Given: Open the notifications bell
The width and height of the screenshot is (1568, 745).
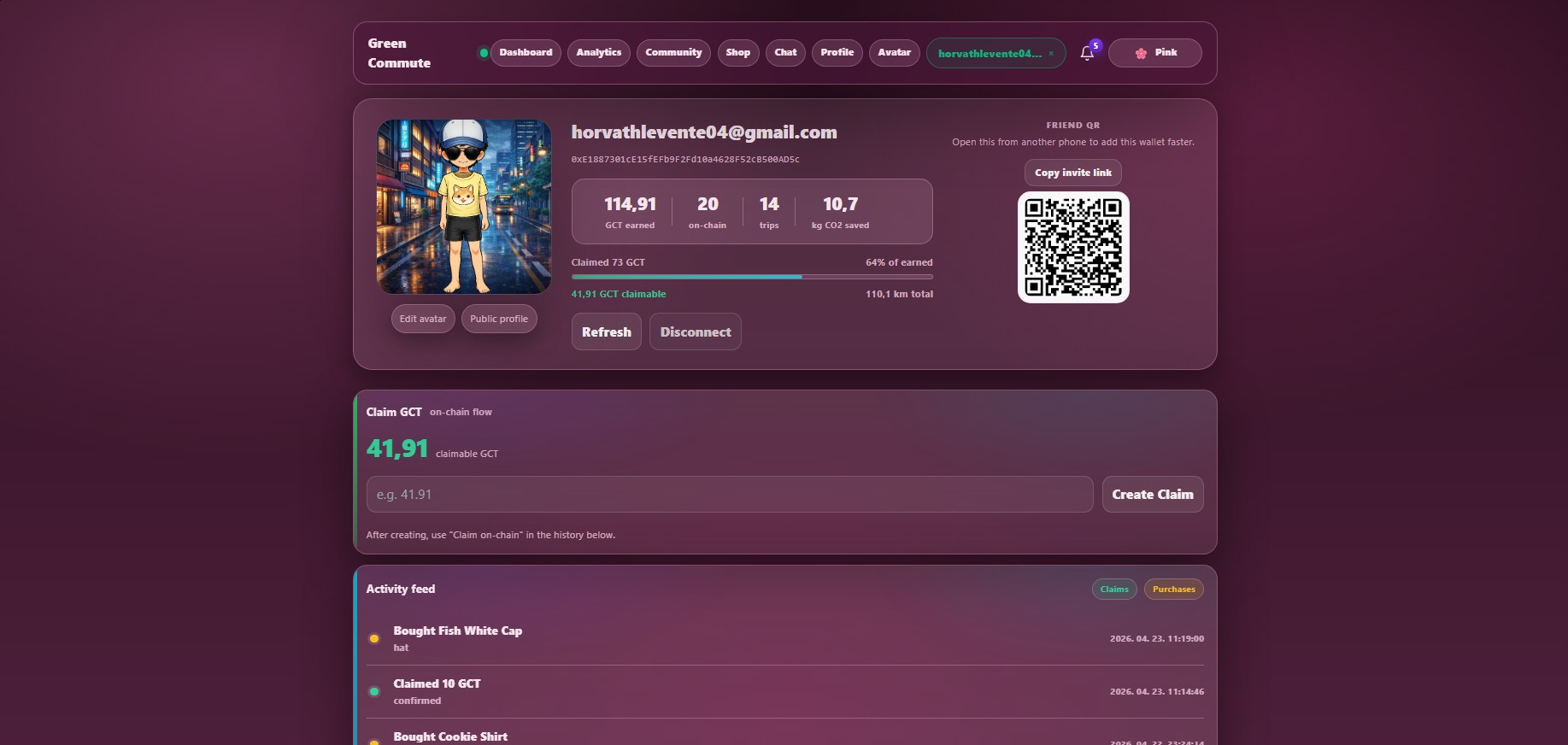Looking at the screenshot, I should (x=1087, y=53).
